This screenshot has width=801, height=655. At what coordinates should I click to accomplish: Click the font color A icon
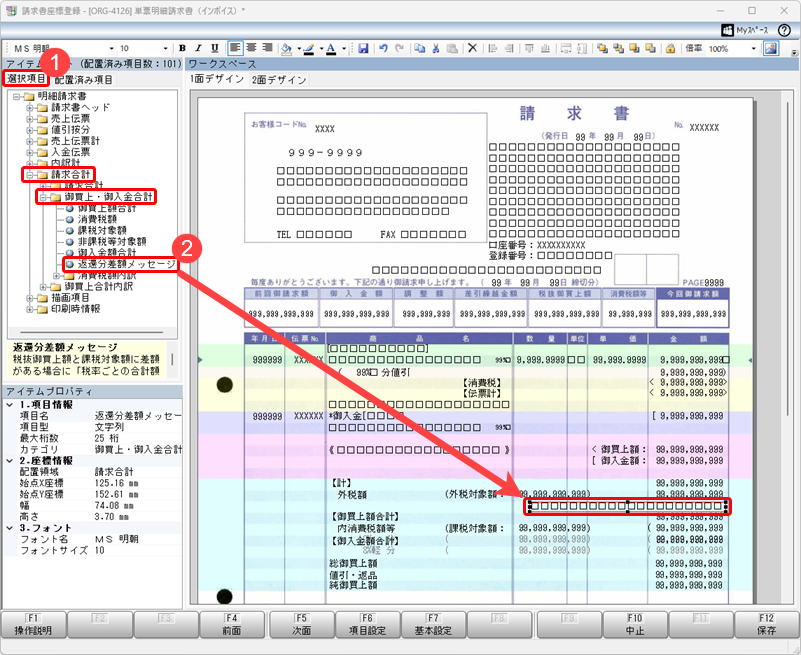coord(331,49)
